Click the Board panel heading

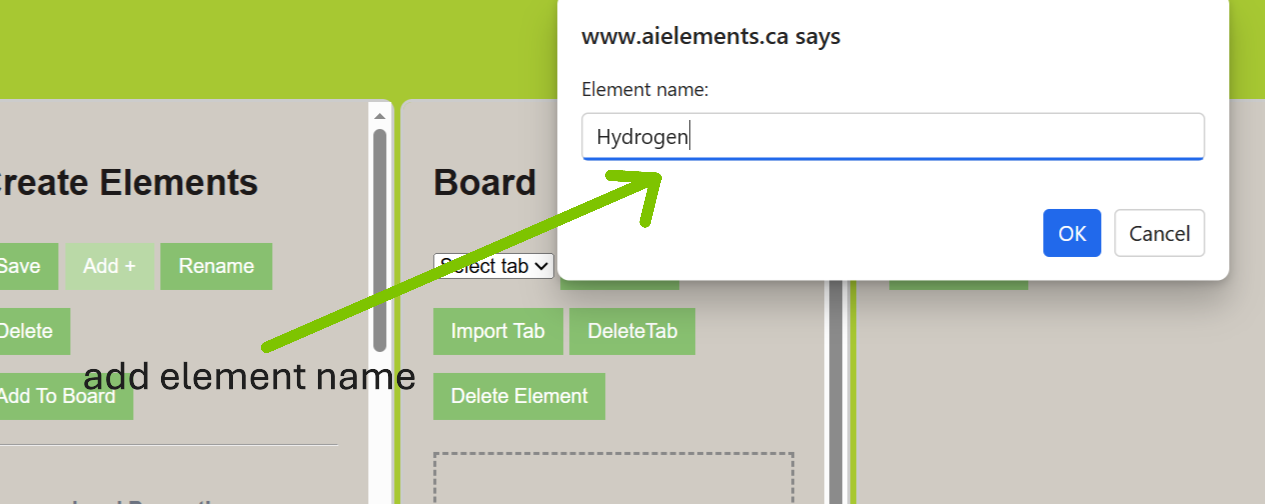[485, 183]
